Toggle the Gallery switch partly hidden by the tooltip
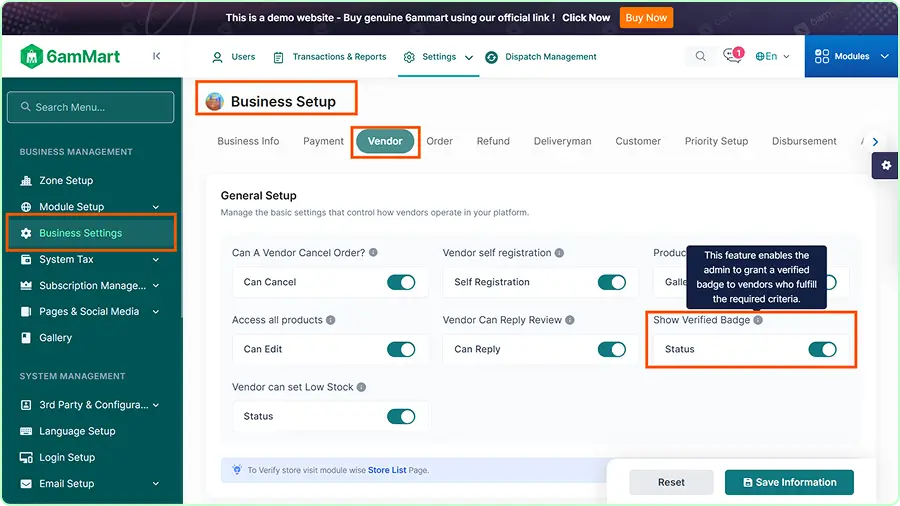Viewport: 900px width, 506px height. click(831, 282)
